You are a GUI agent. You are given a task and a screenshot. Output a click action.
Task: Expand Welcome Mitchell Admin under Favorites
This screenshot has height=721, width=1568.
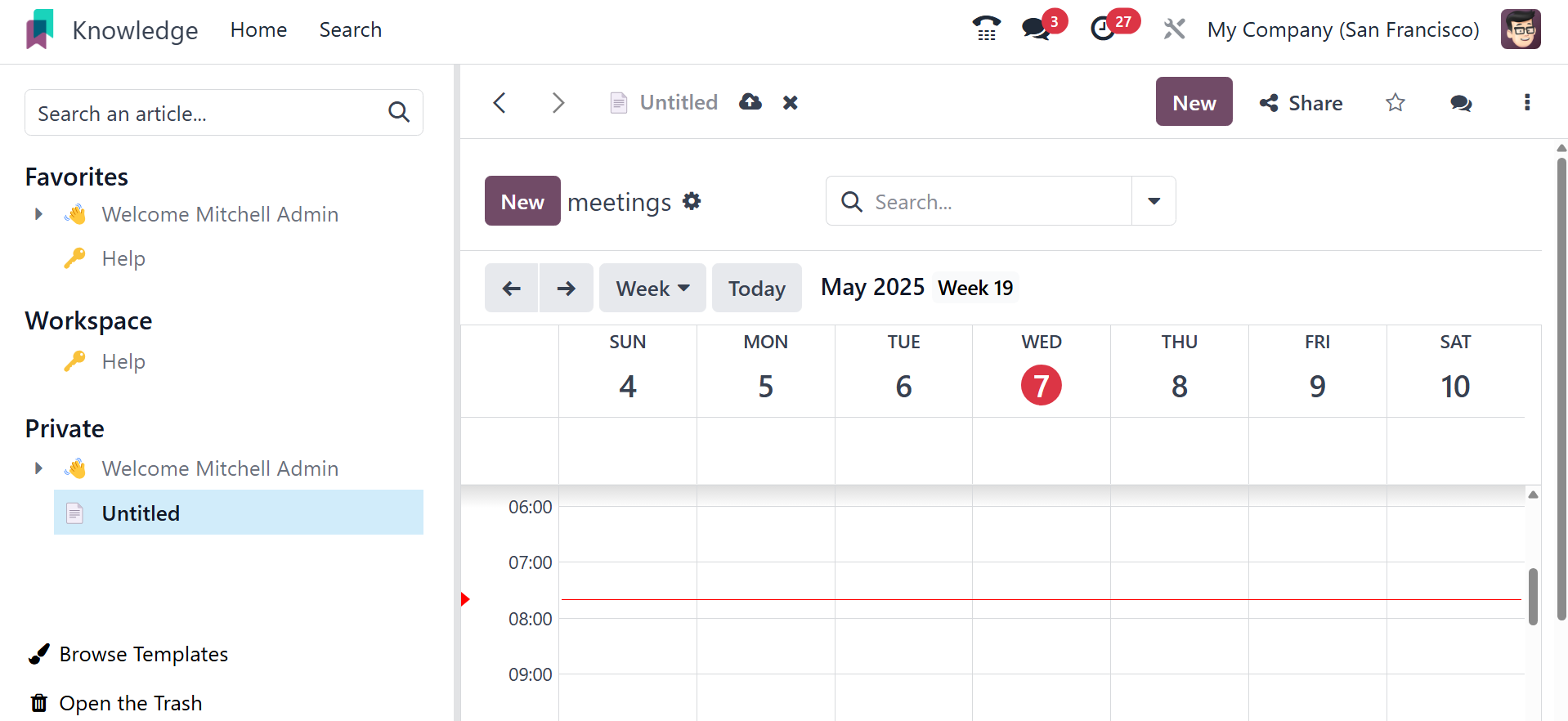pyautogui.click(x=38, y=214)
